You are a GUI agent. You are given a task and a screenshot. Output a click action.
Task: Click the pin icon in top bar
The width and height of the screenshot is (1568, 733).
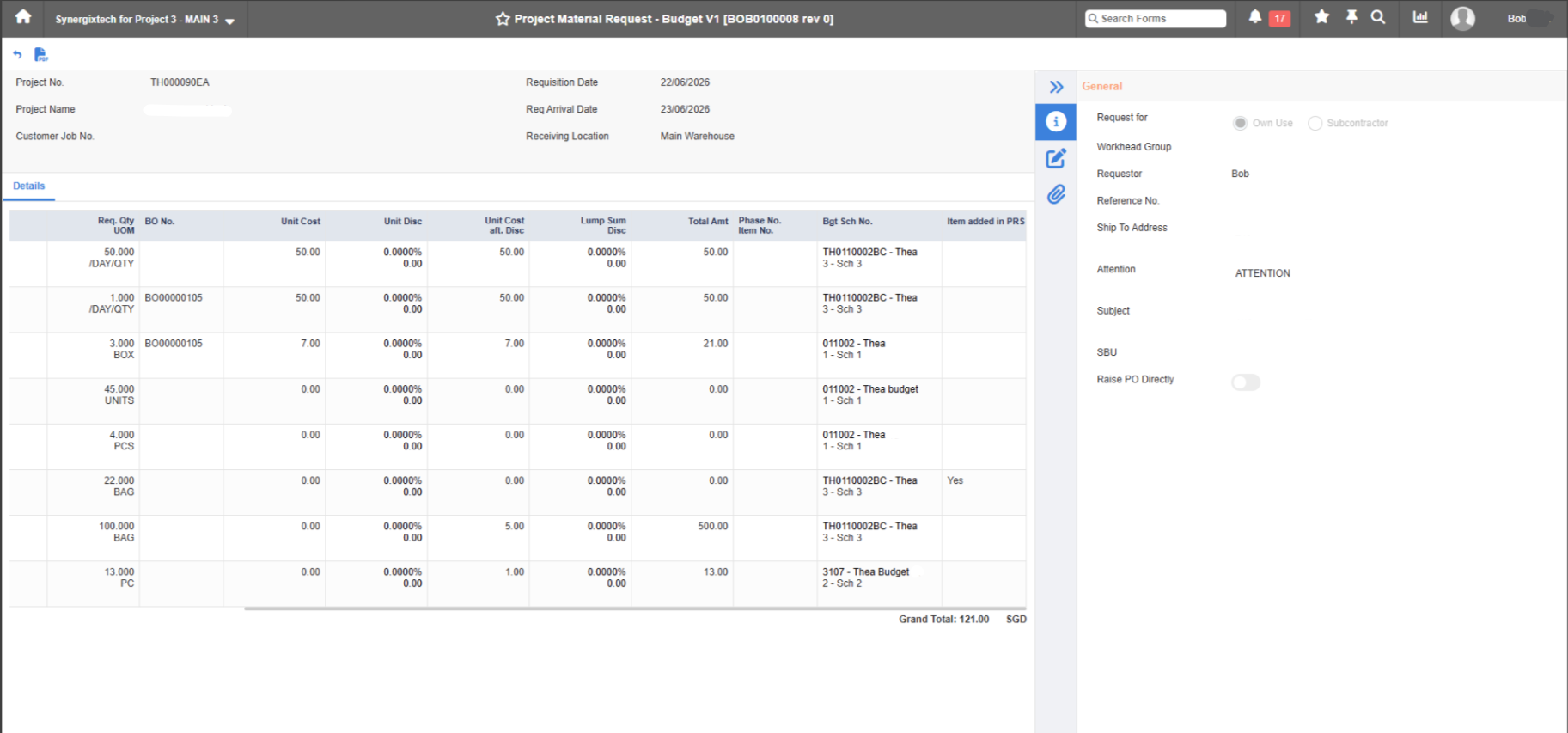1351,17
